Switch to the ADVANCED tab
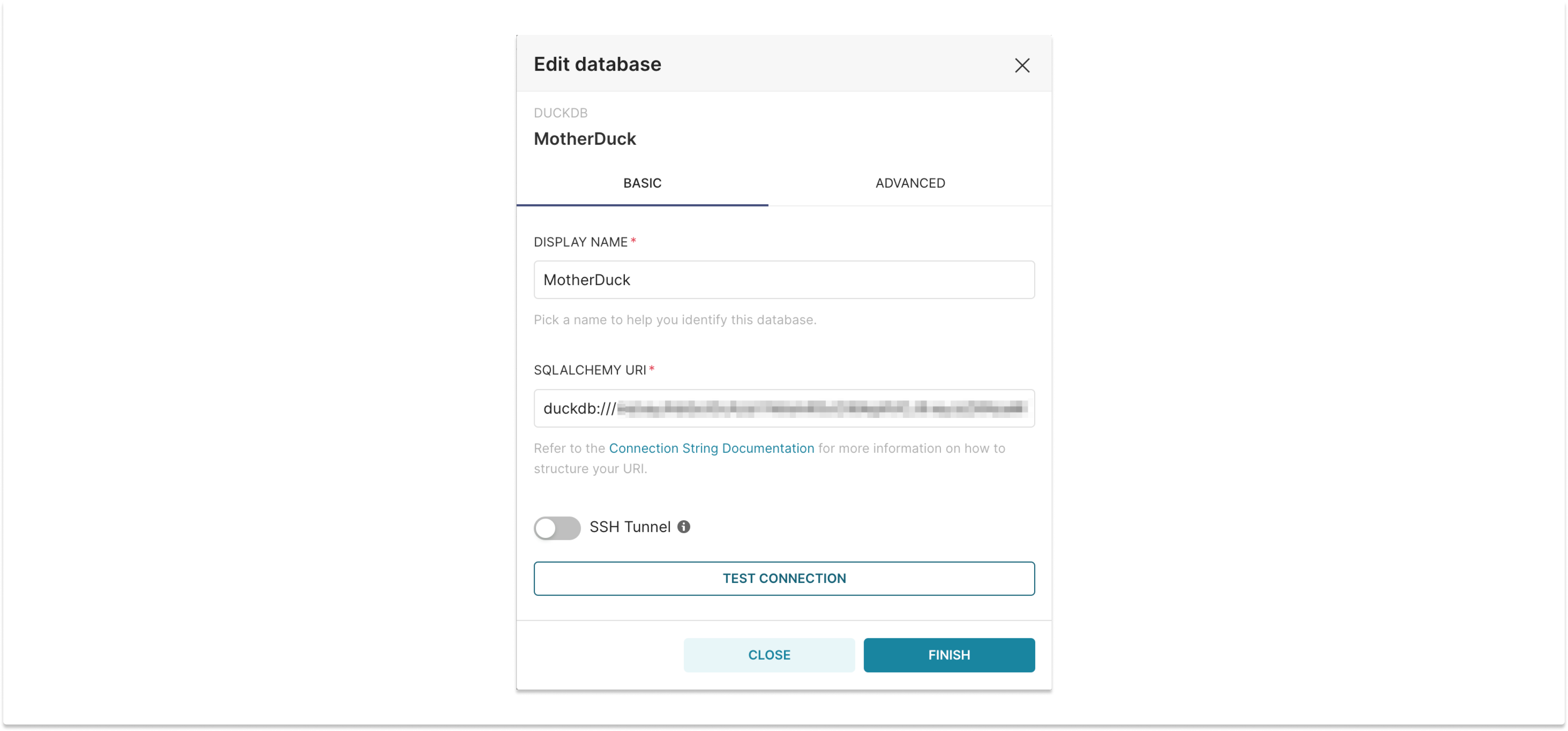 (910, 183)
